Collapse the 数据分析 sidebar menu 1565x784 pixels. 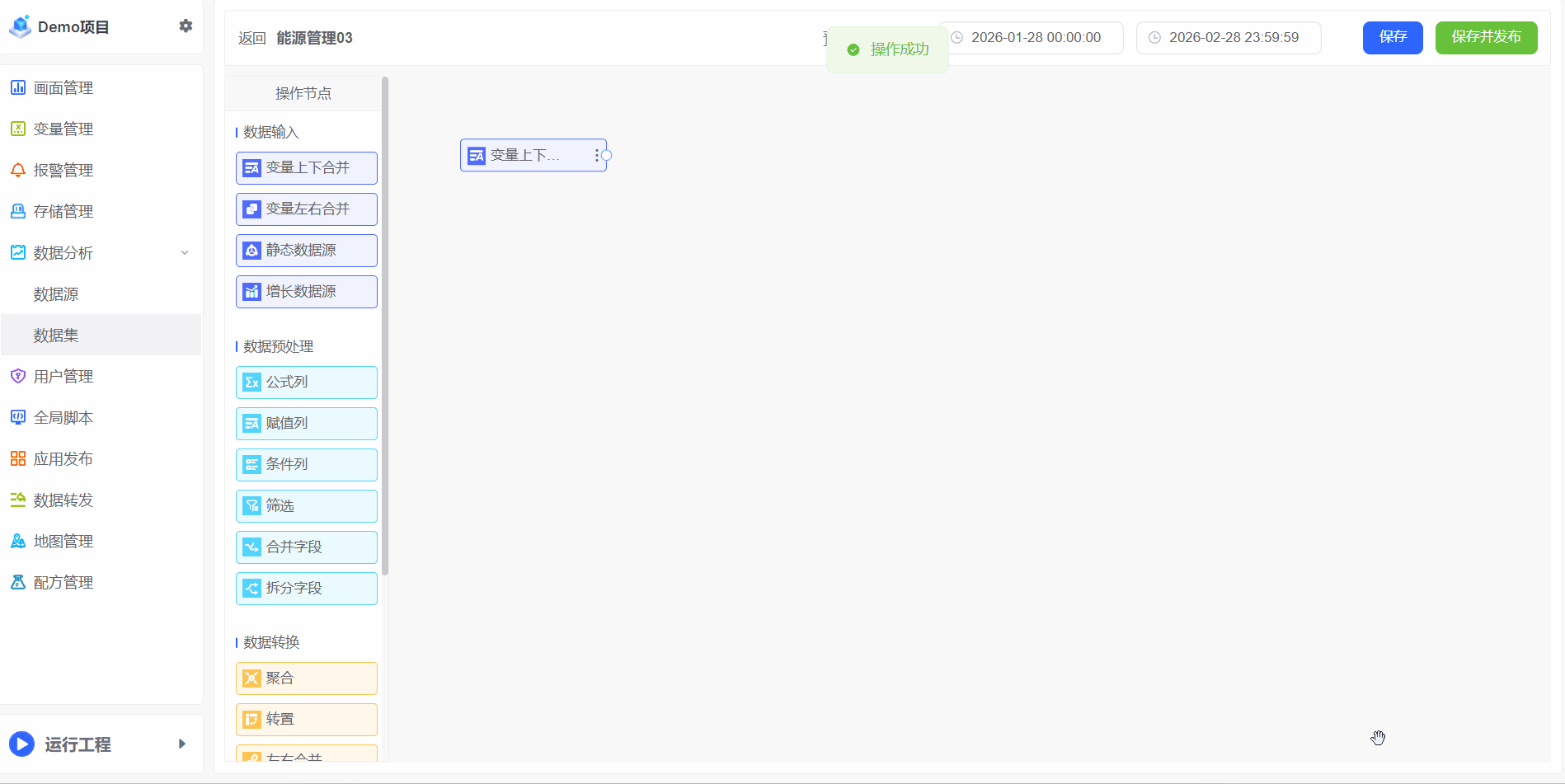(x=185, y=253)
